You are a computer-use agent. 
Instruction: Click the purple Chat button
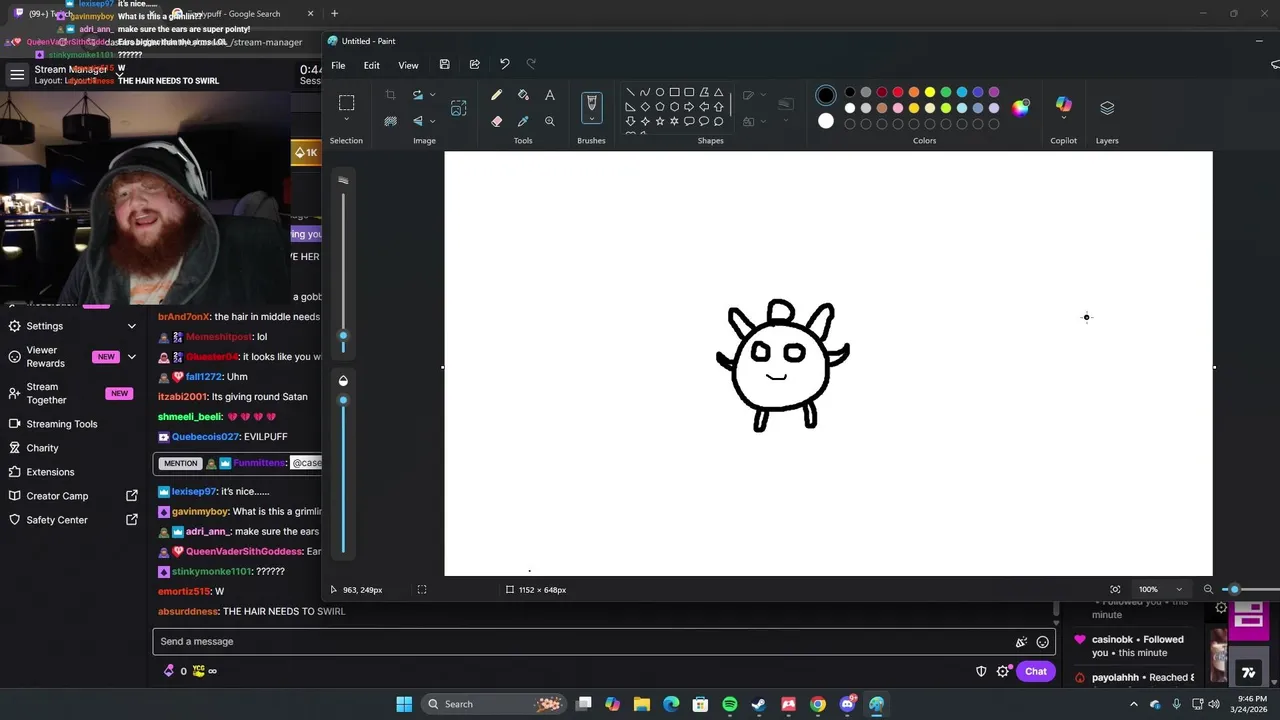pyautogui.click(x=1035, y=671)
